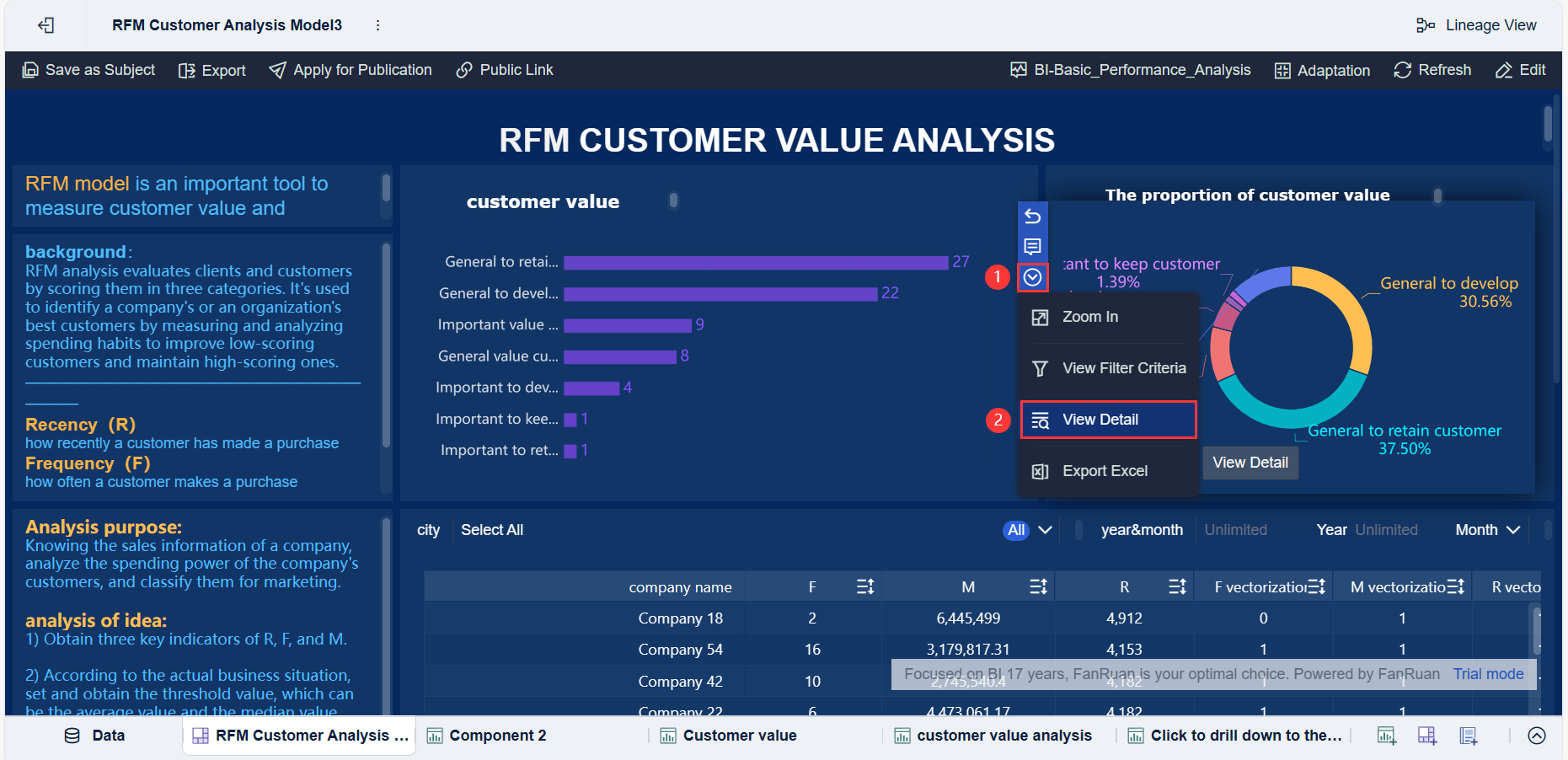This screenshot has height=760, width=1568.
Task: Select Zoom In from the menu
Action: pos(1108,317)
